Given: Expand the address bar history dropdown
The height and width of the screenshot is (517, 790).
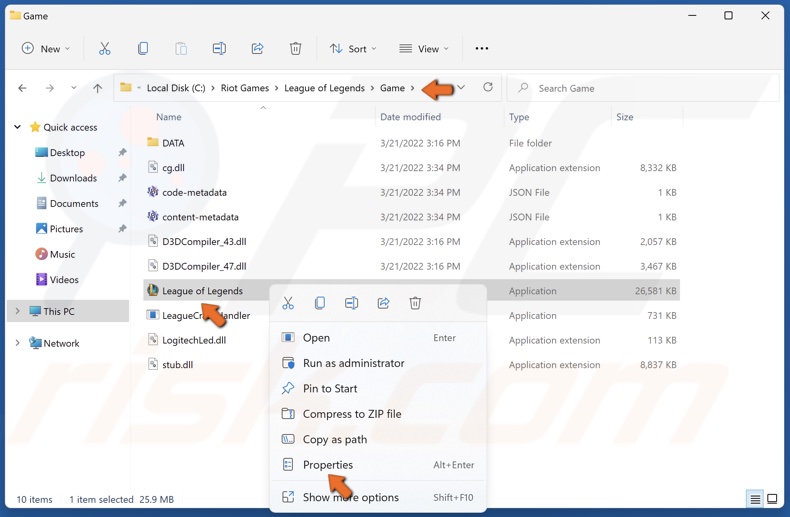Looking at the screenshot, I should tap(461, 88).
